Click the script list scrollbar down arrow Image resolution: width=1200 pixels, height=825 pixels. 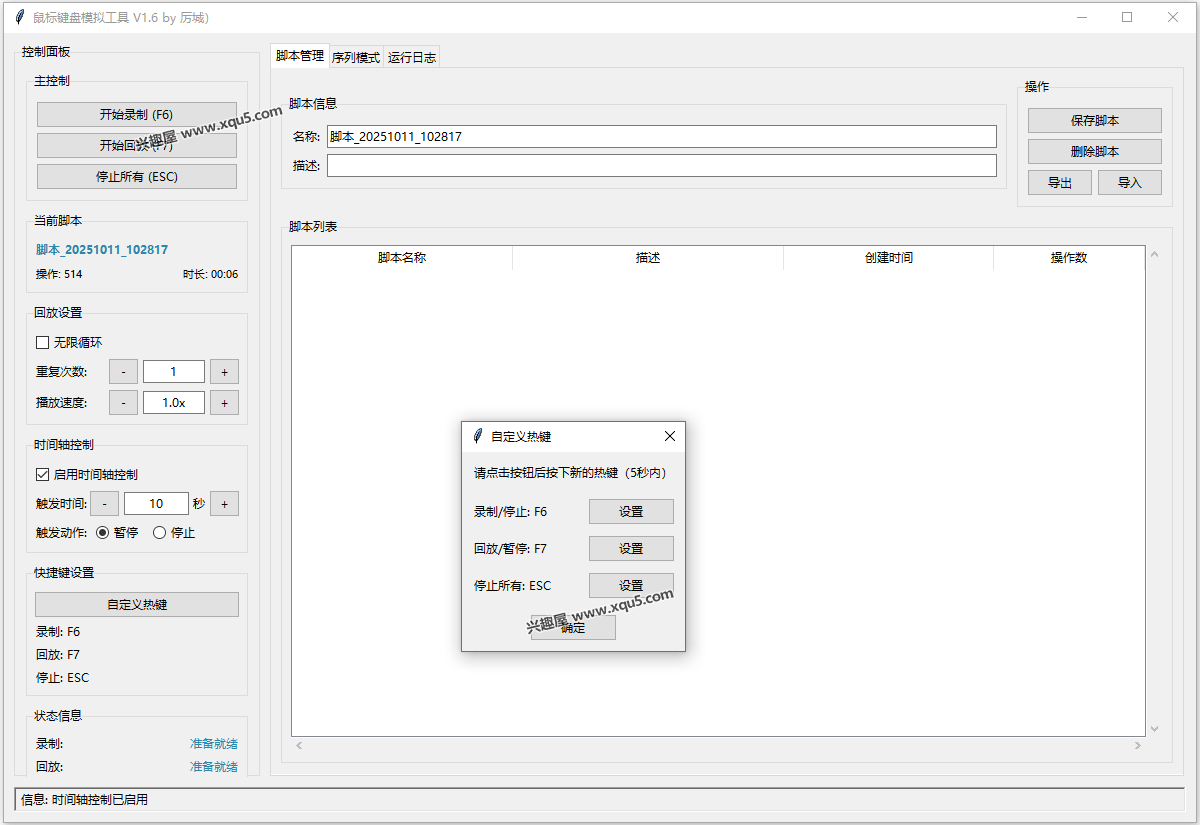pyautogui.click(x=1155, y=729)
